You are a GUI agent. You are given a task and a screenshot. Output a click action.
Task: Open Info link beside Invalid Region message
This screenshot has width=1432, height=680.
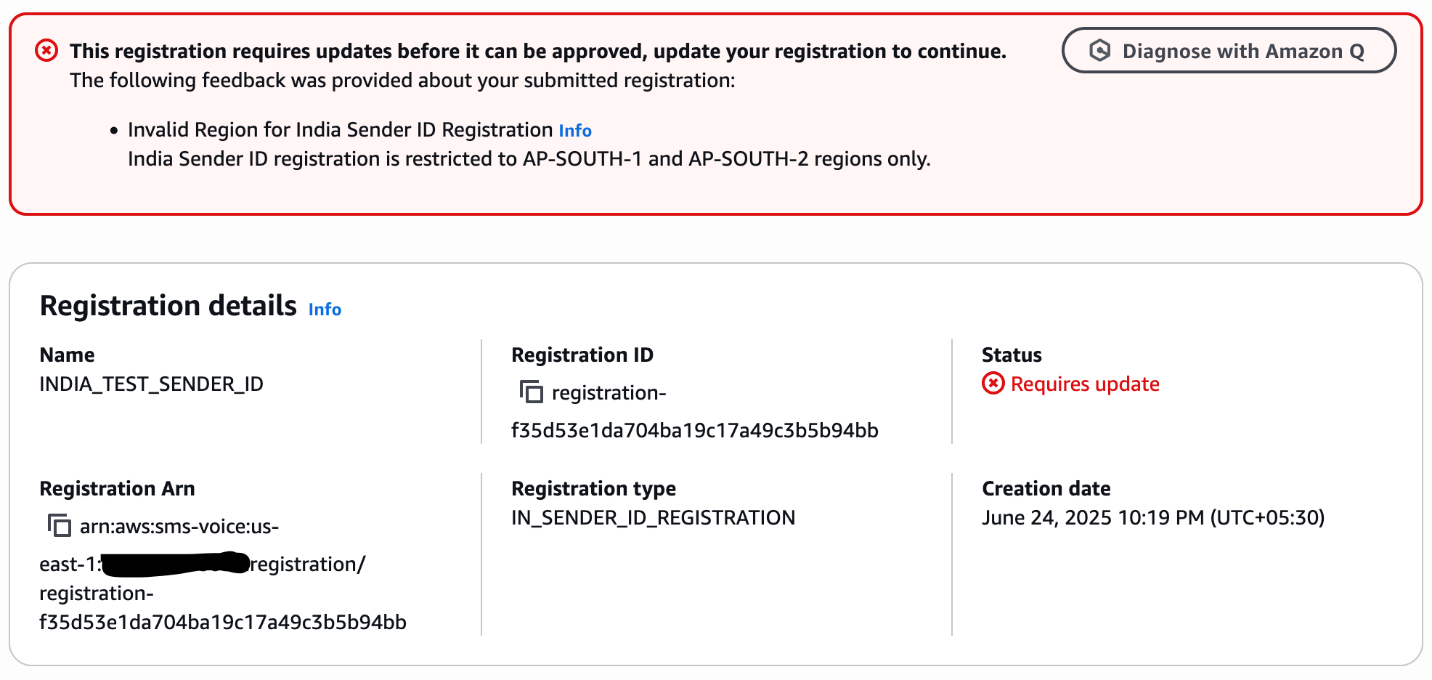(575, 131)
